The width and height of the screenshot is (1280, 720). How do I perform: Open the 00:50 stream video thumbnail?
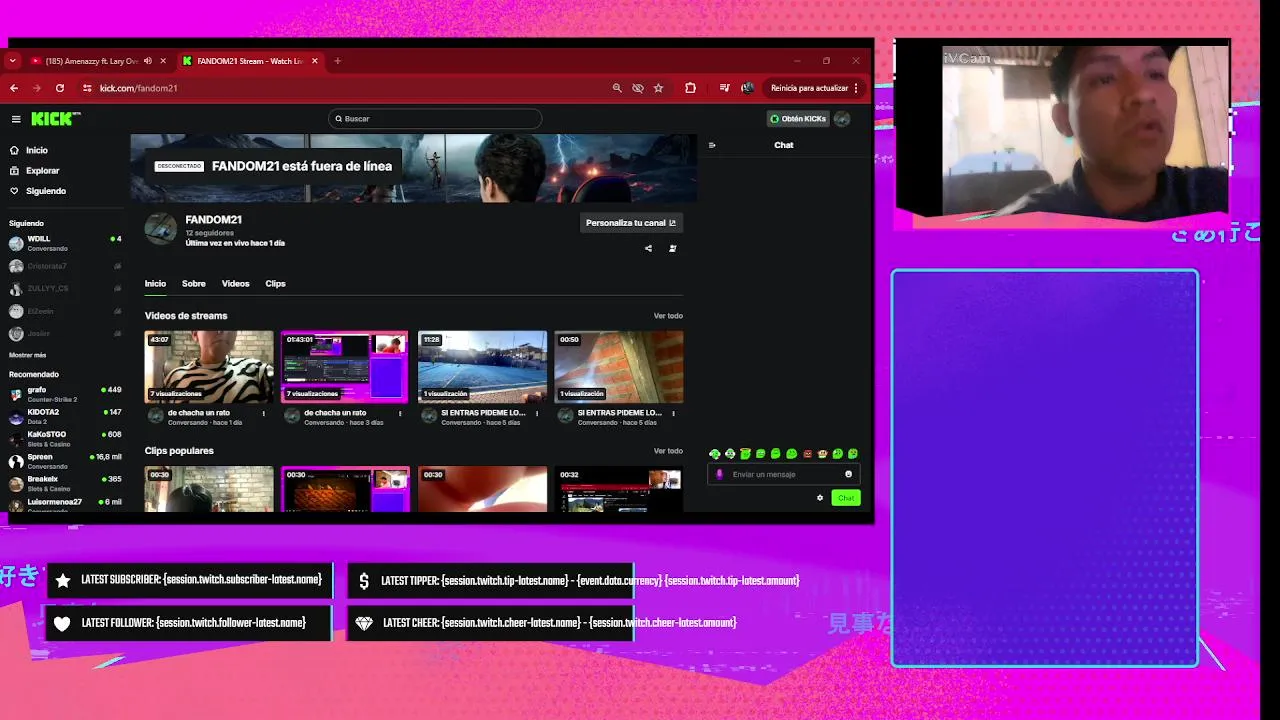(619, 367)
